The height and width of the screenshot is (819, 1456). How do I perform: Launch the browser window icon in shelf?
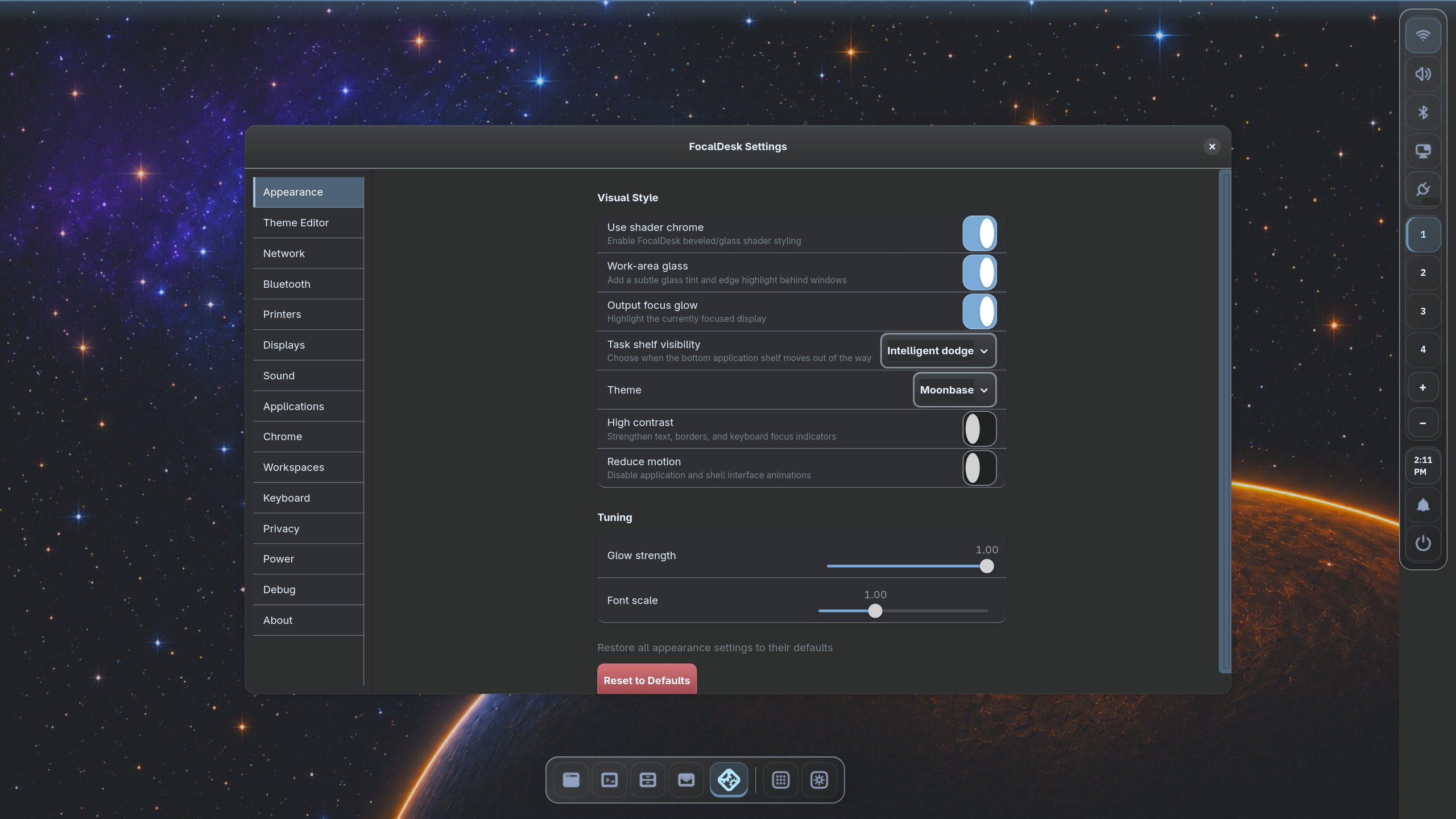point(571,780)
